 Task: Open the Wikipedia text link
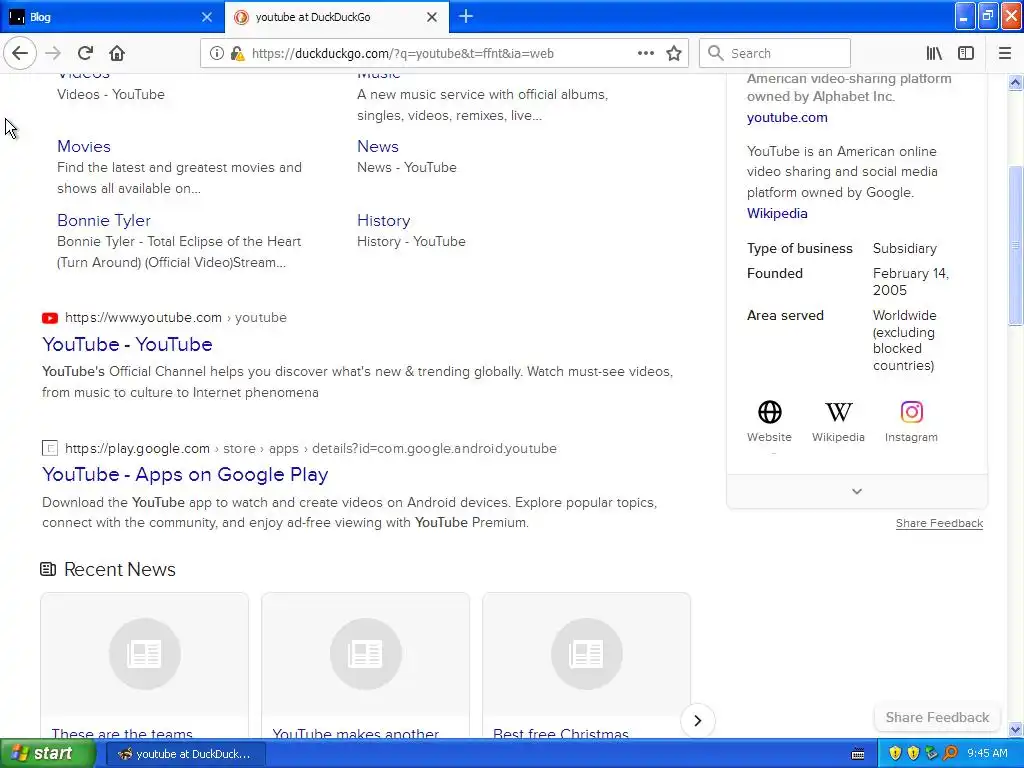coord(777,214)
